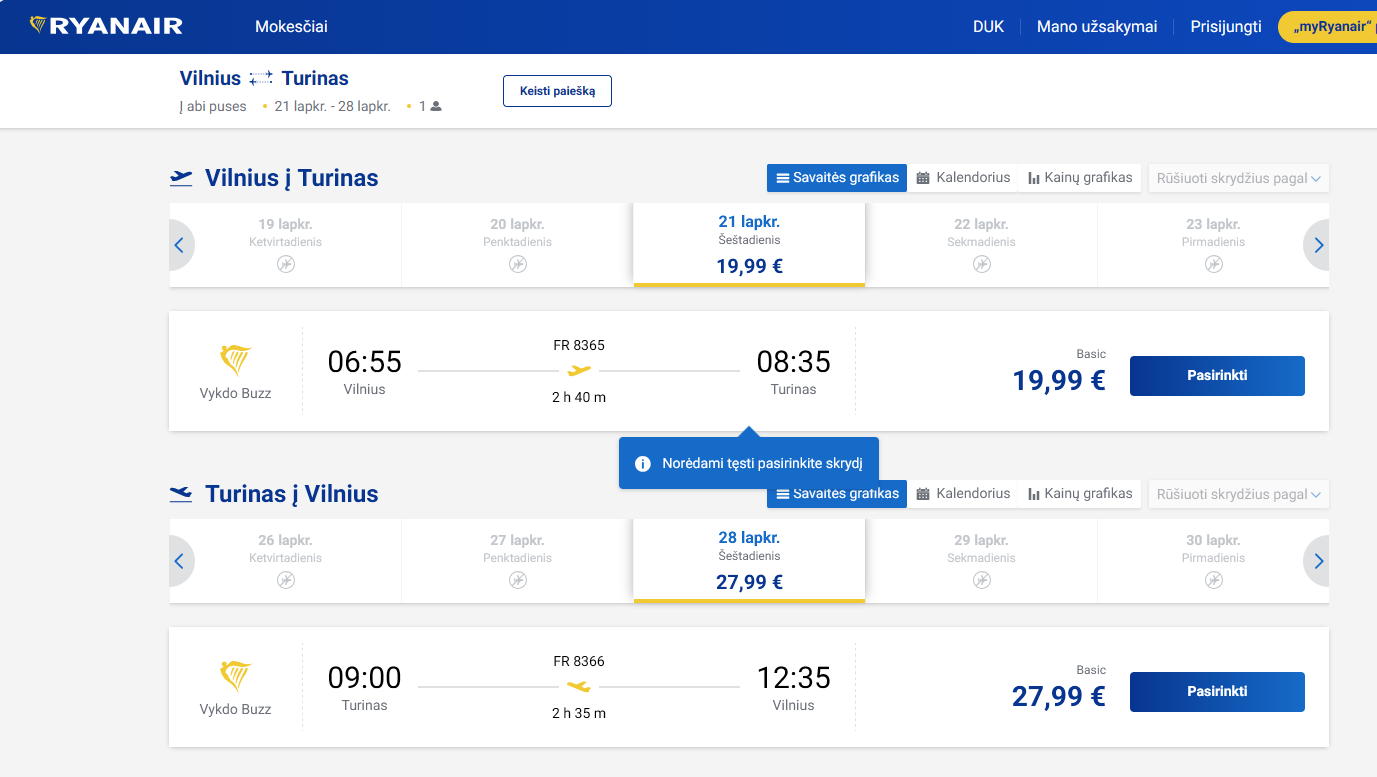Click the 06:55 Vilnius departure time

(365, 361)
